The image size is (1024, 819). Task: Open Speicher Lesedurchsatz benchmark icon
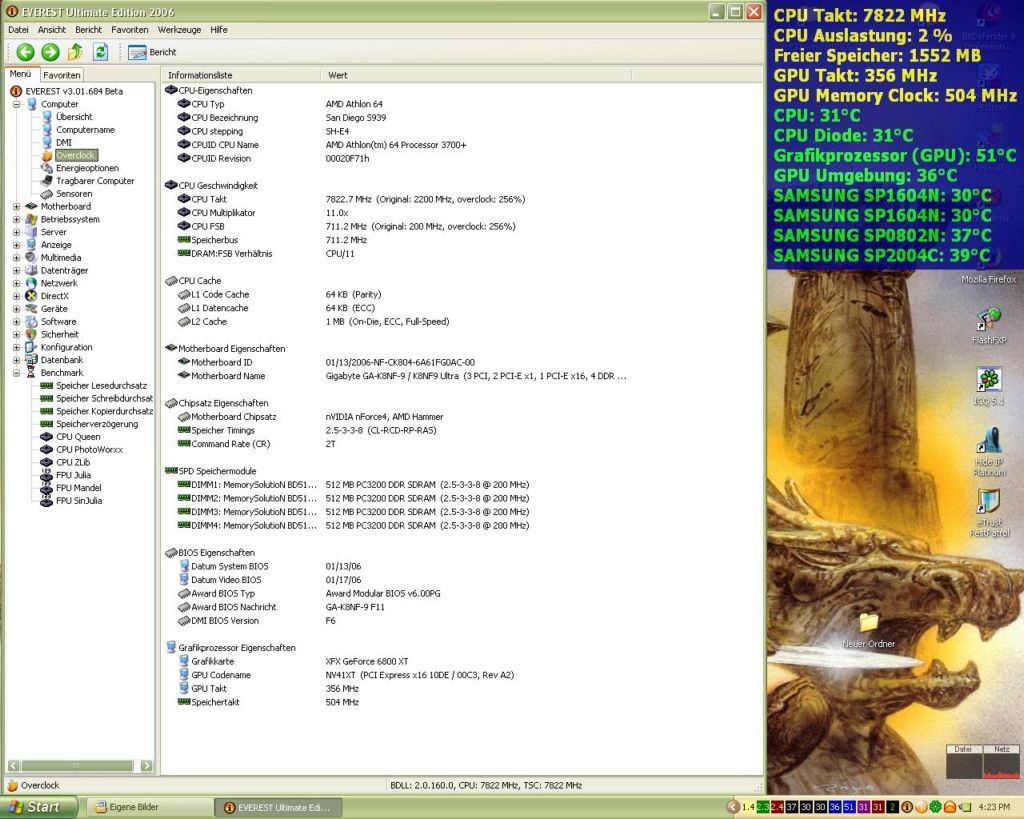(46, 385)
